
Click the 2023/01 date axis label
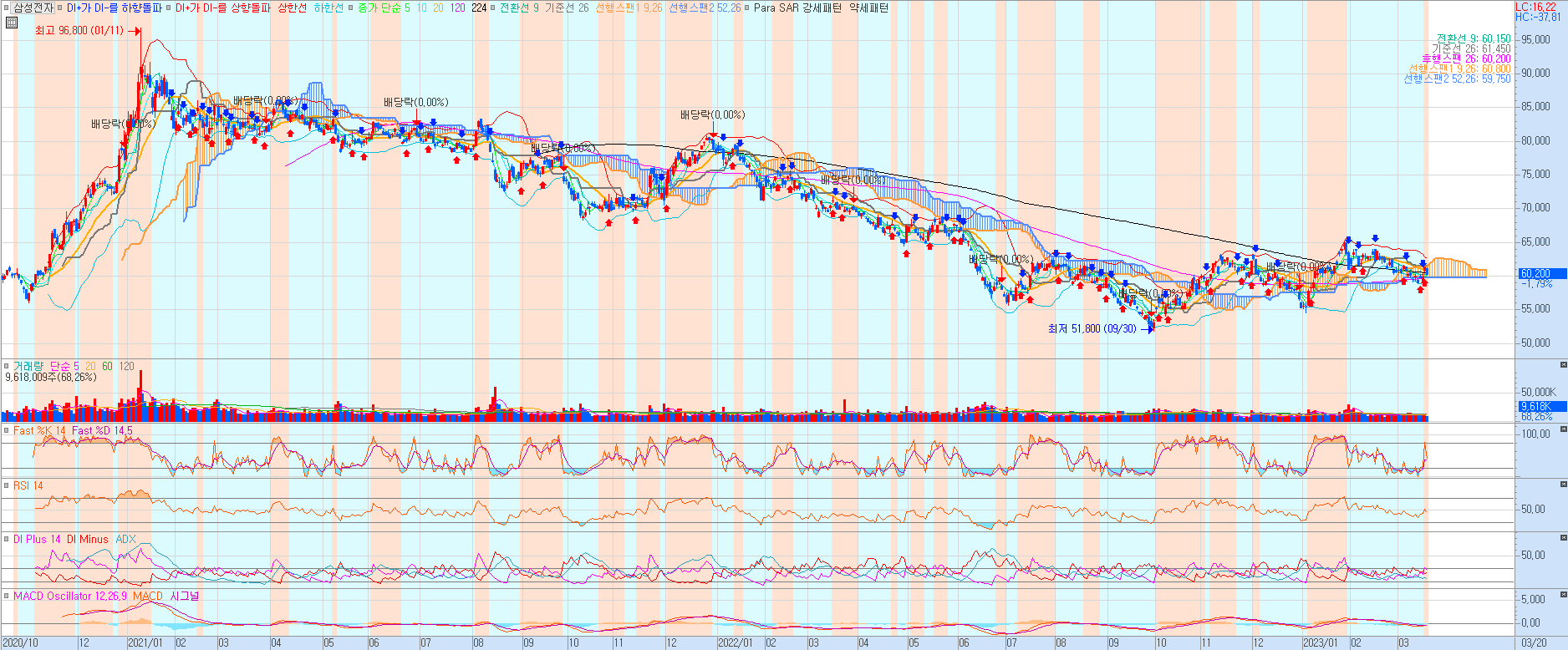1321,643
